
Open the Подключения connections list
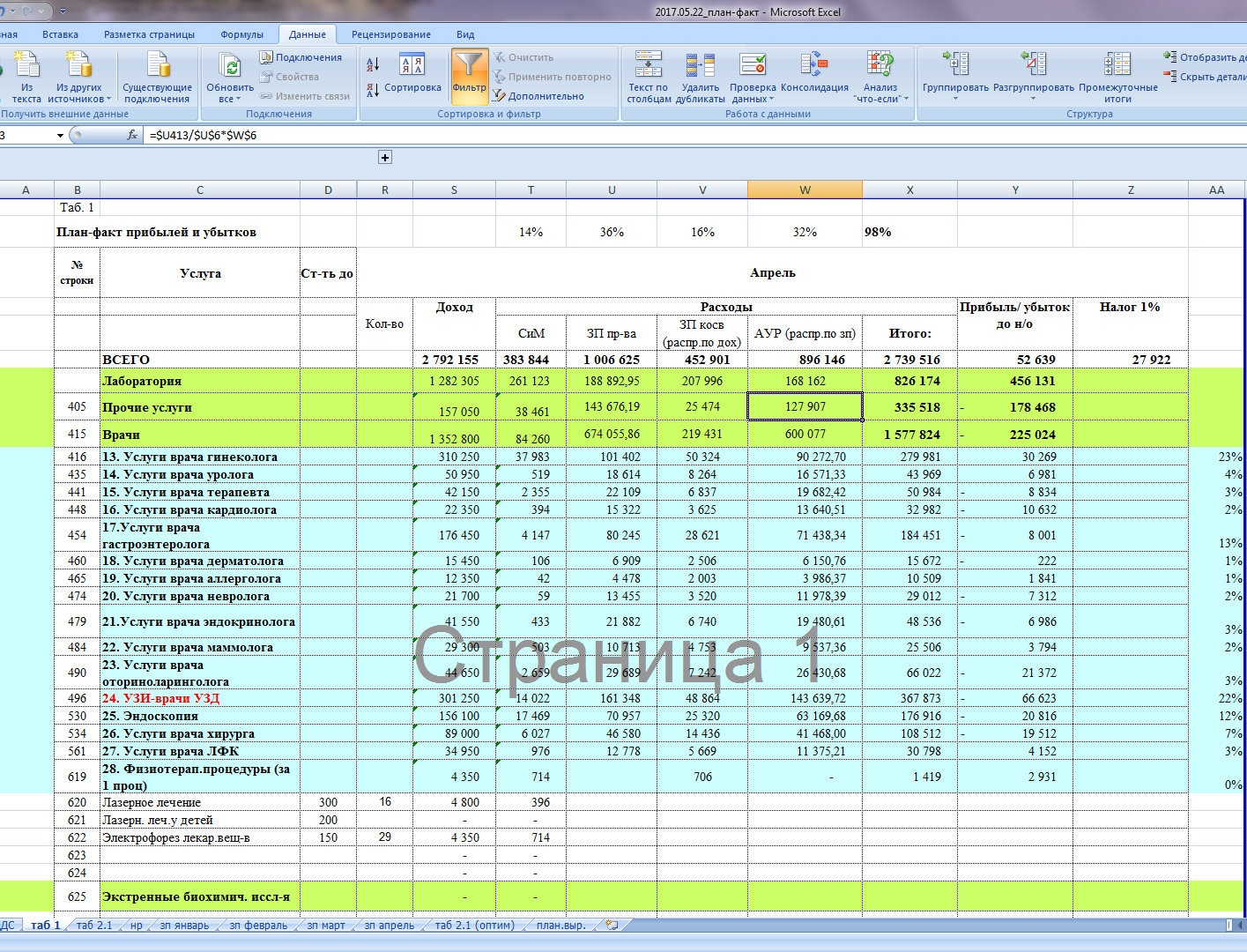click(x=301, y=57)
